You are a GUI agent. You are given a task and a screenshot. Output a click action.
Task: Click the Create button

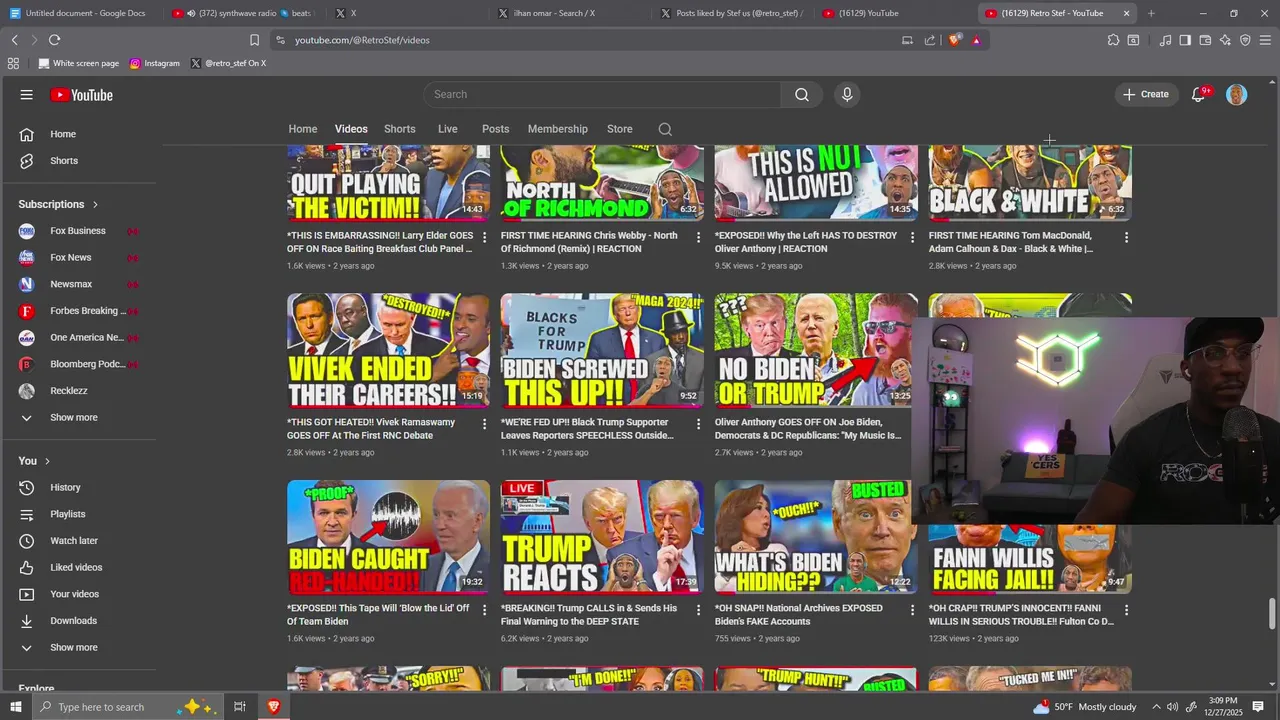coord(1146,94)
